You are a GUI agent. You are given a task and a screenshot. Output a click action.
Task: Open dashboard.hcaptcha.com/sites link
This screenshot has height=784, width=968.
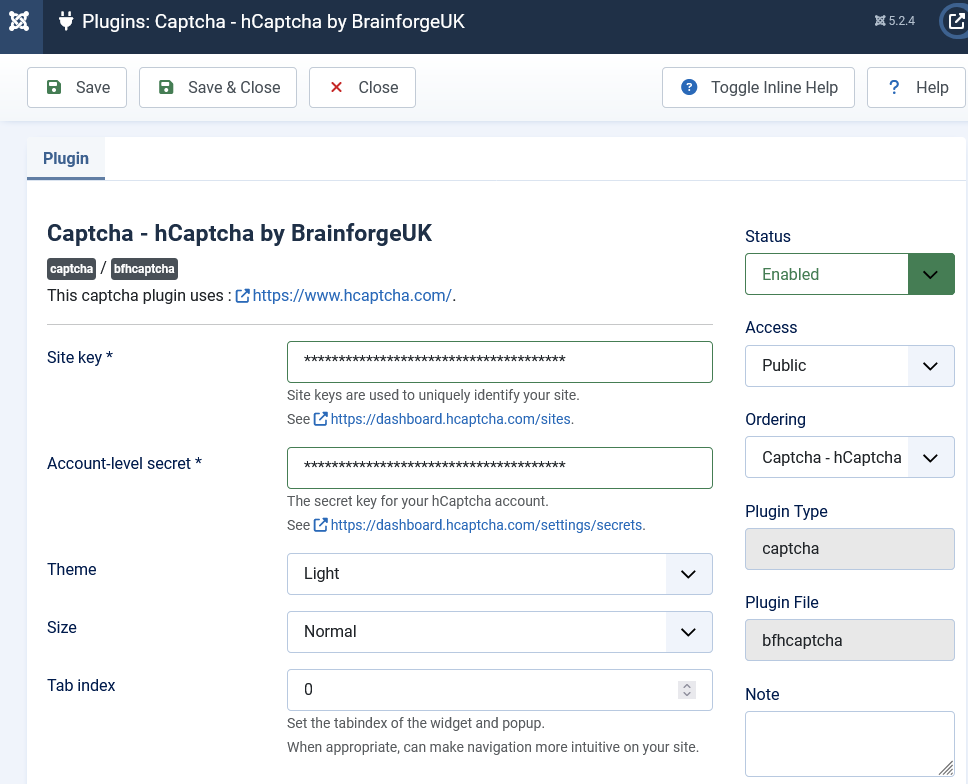(x=451, y=419)
